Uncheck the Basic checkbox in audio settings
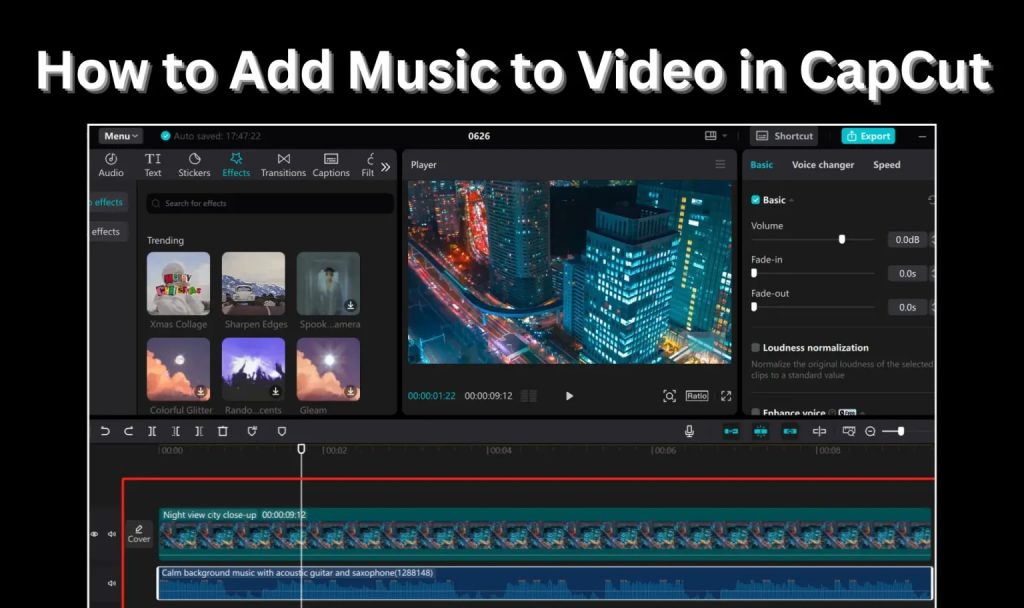This screenshot has height=608, width=1024. (756, 199)
